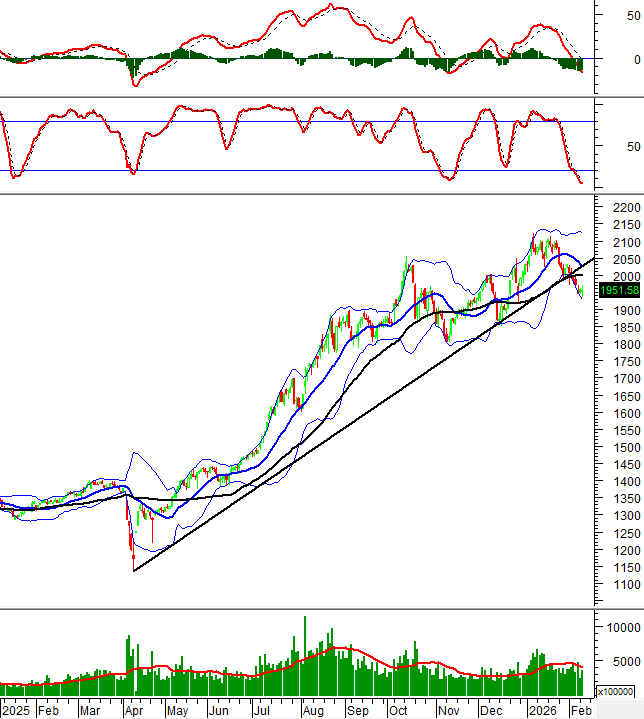
Task: Click the Jun label on the time axis
Action: point(219,709)
